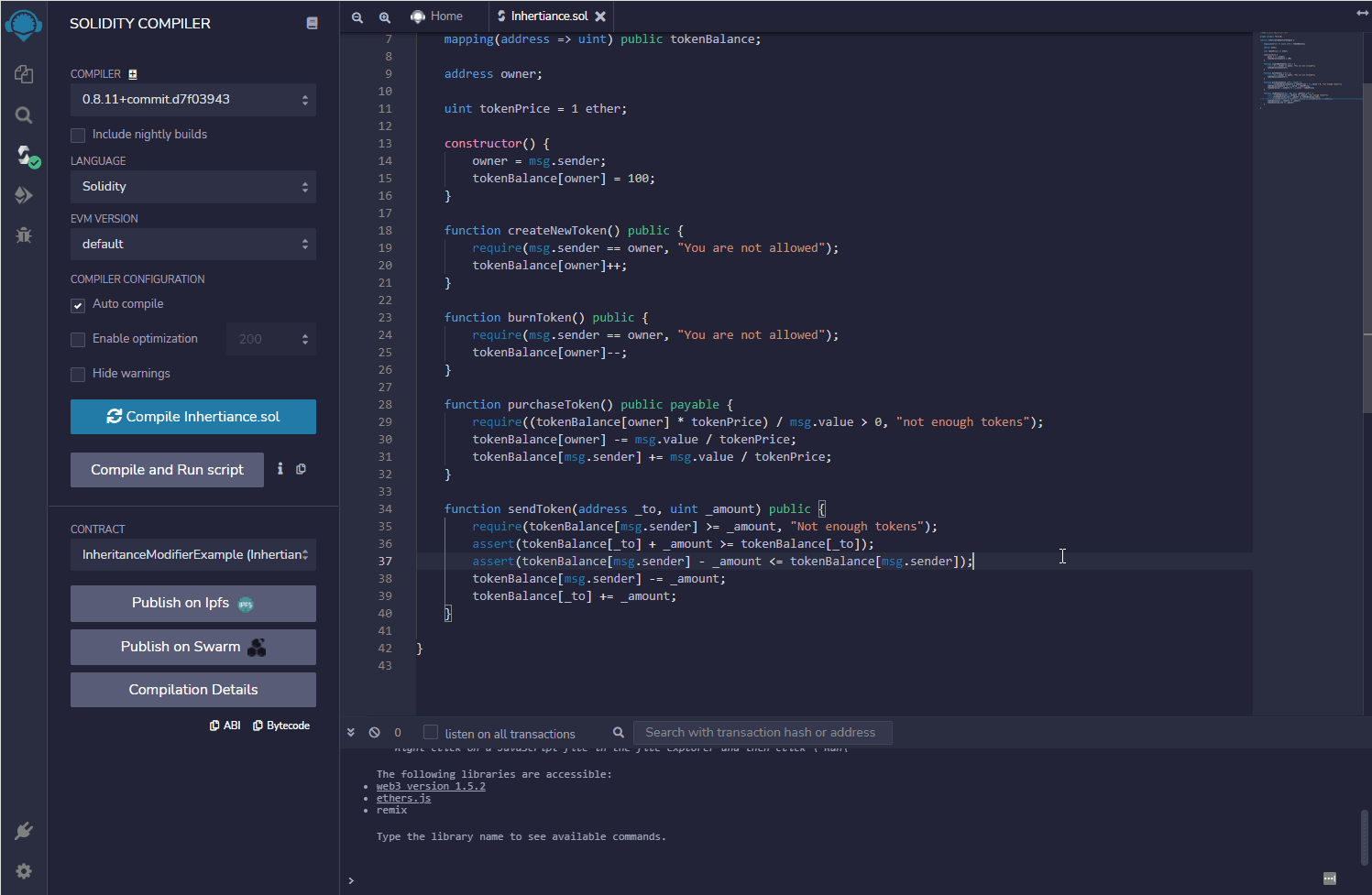Click the Remix logo home icon
The image size is (1372, 895).
tap(24, 25)
